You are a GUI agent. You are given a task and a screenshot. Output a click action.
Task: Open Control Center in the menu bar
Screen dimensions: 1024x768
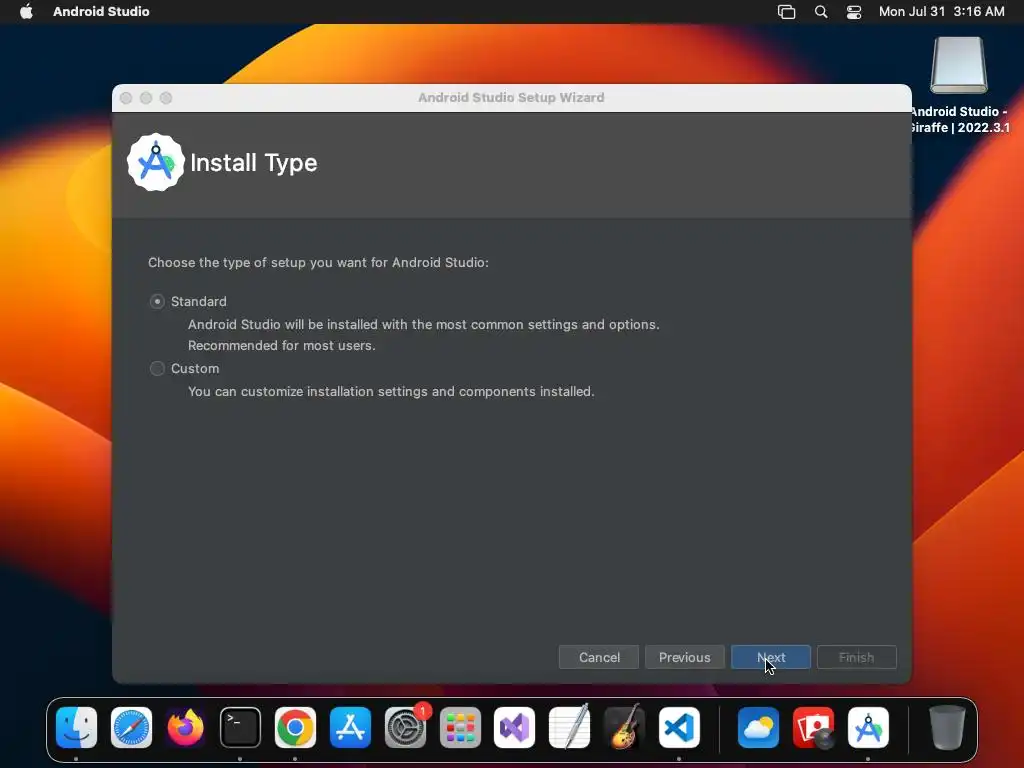click(854, 11)
